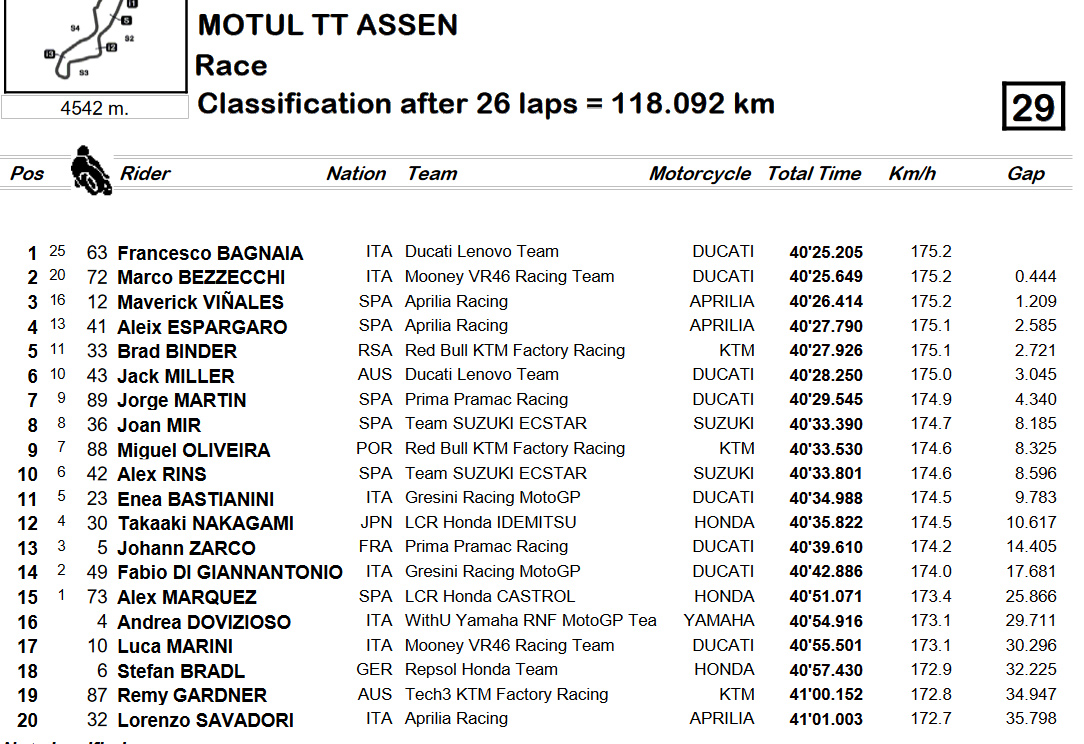Select the Pos column header

pyautogui.click(x=27, y=173)
